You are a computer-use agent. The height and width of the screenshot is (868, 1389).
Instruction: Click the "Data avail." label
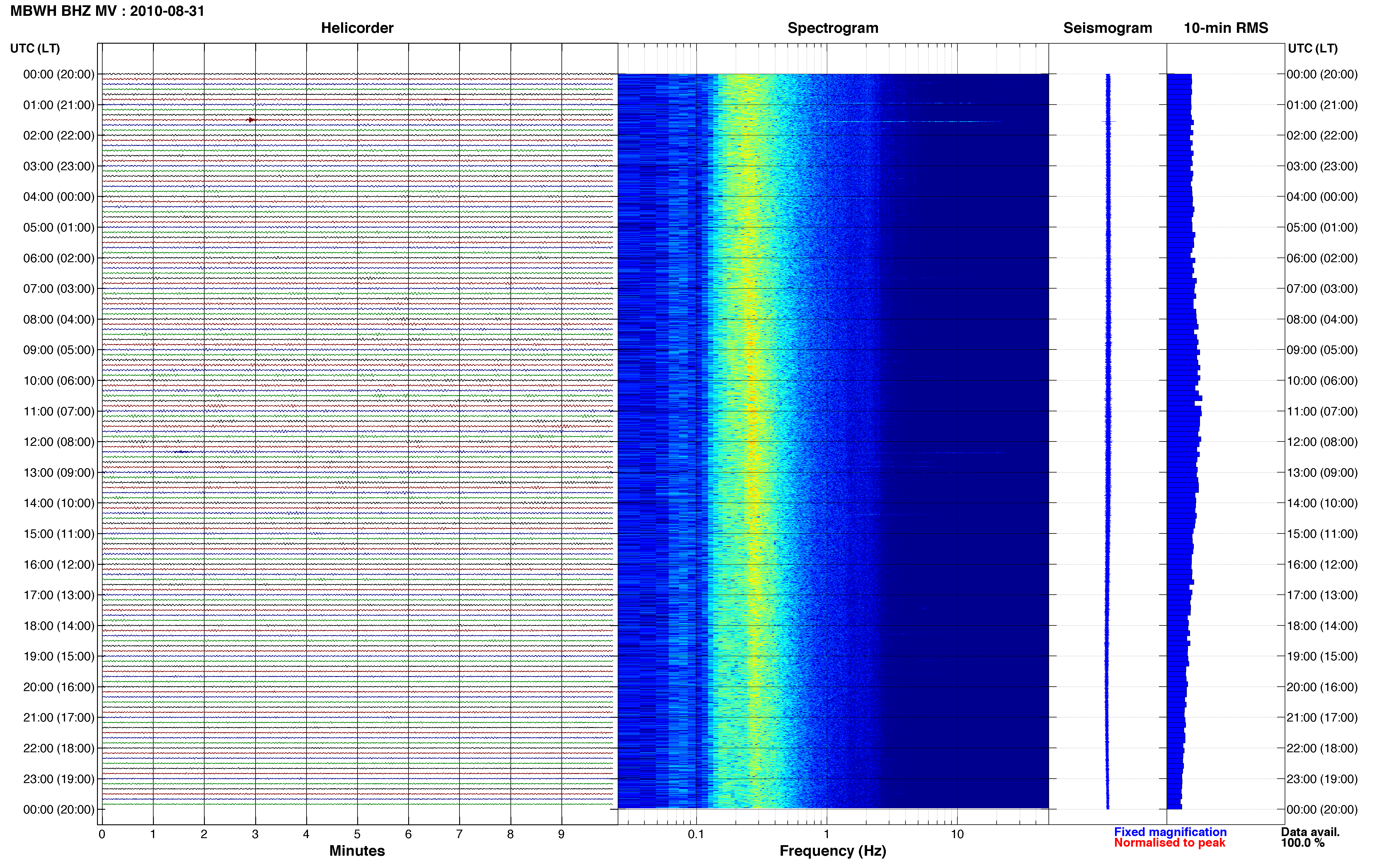click(1310, 832)
